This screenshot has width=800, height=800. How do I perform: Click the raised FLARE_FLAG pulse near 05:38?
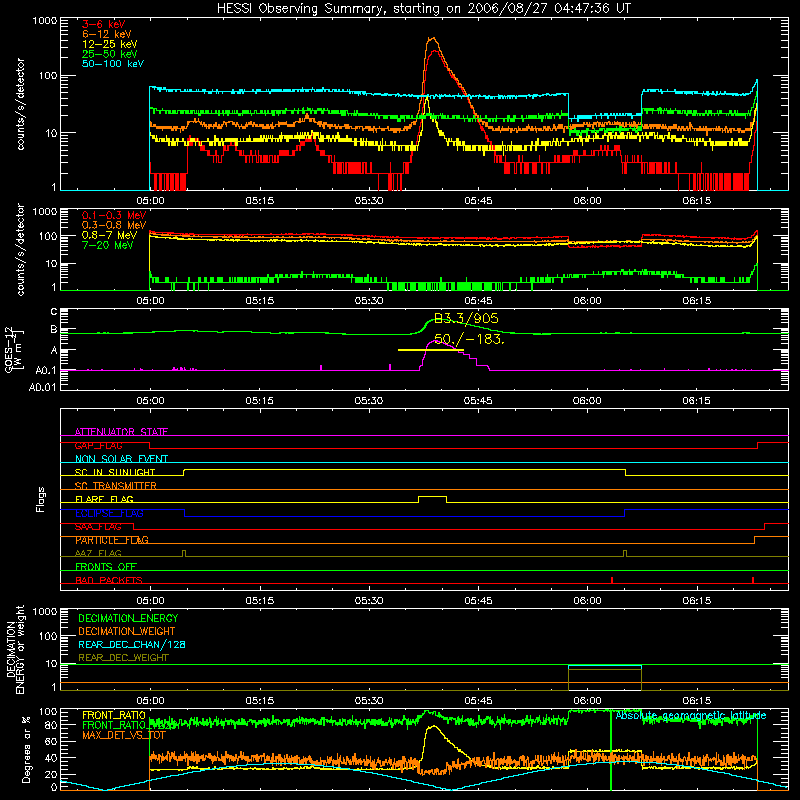[x=432, y=497]
